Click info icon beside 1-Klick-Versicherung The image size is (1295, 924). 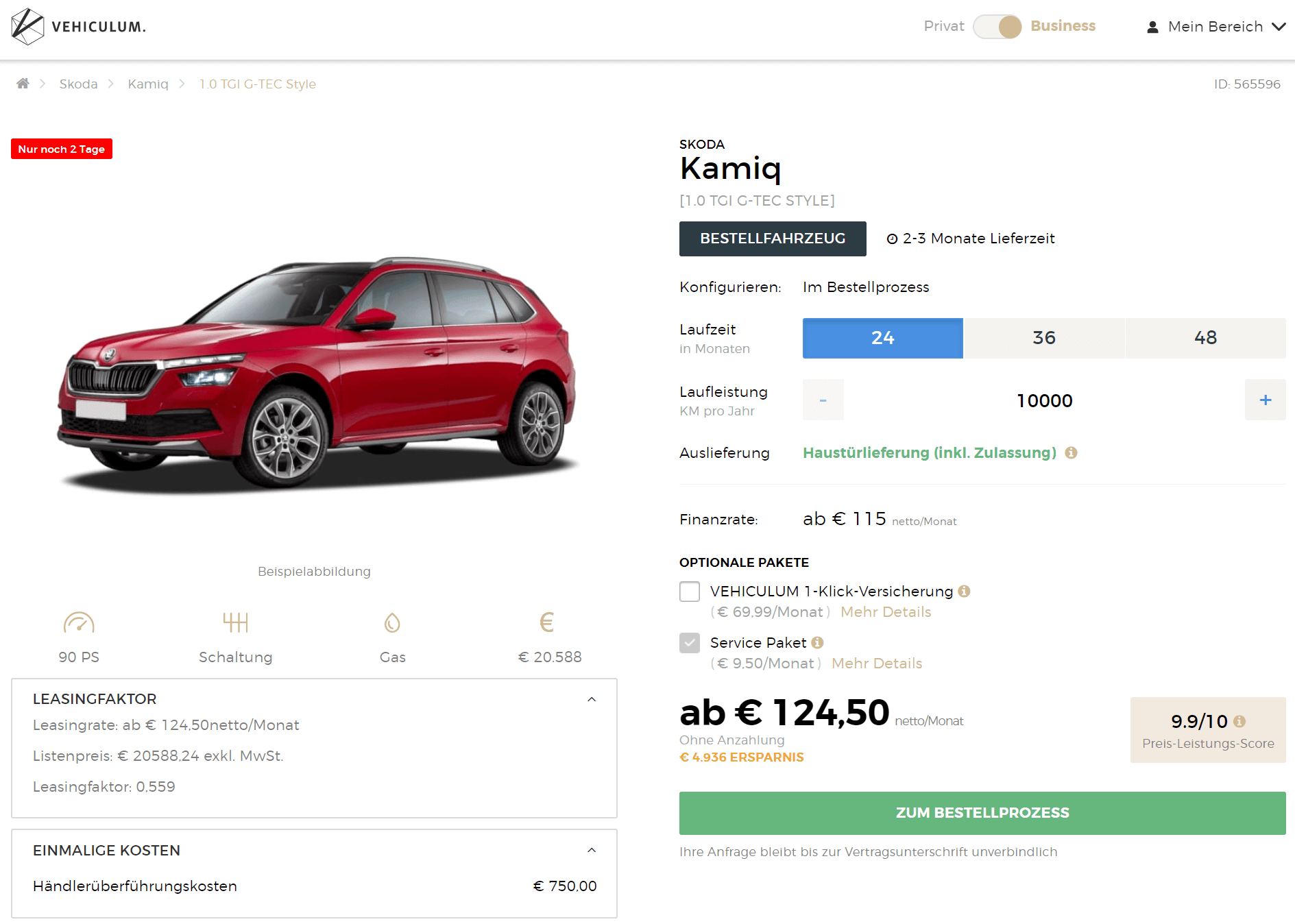click(x=964, y=591)
